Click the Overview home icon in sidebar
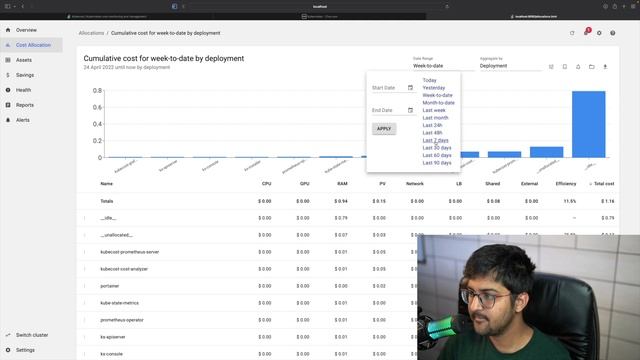 pos(8,30)
